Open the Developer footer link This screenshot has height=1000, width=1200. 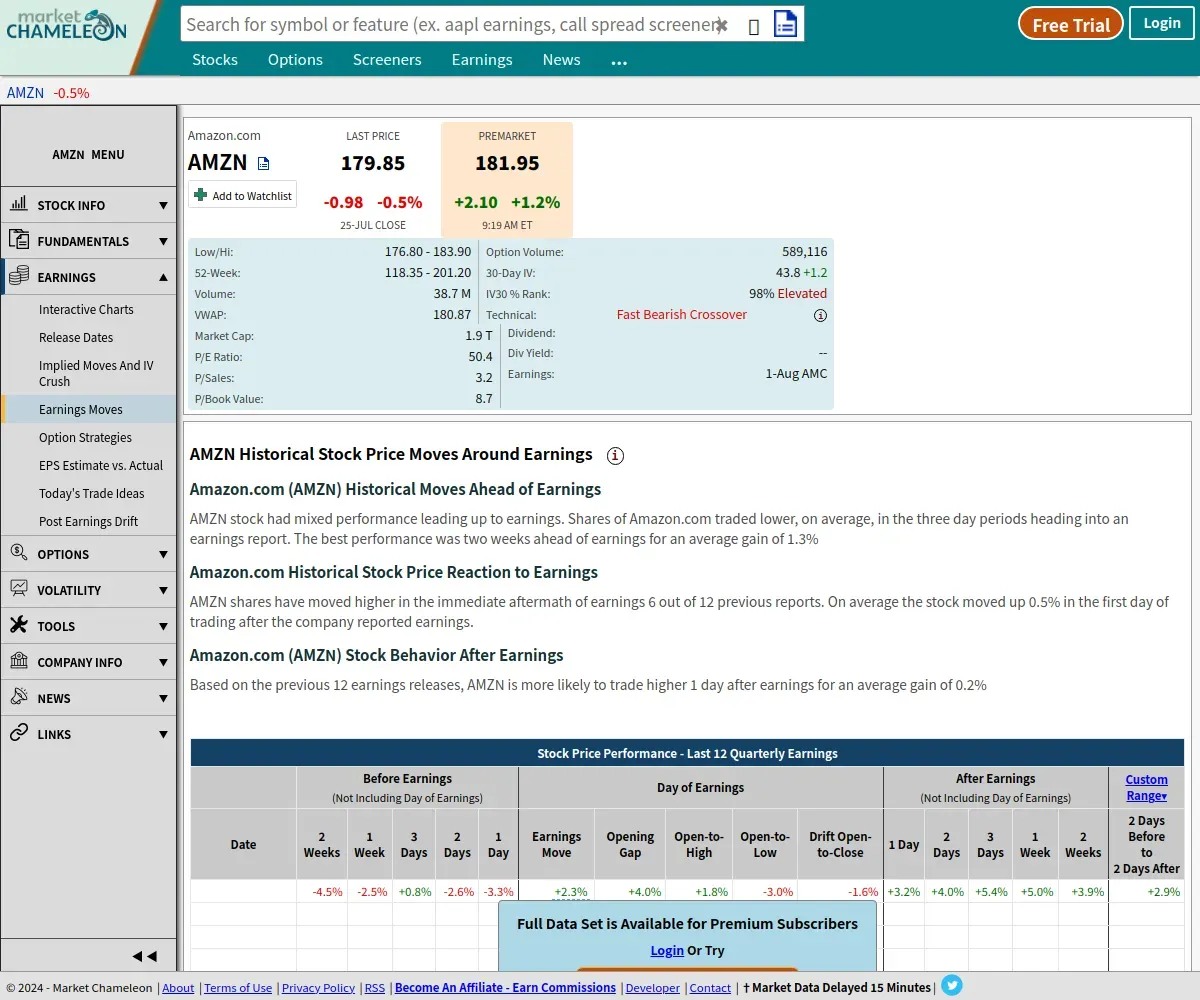652,988
